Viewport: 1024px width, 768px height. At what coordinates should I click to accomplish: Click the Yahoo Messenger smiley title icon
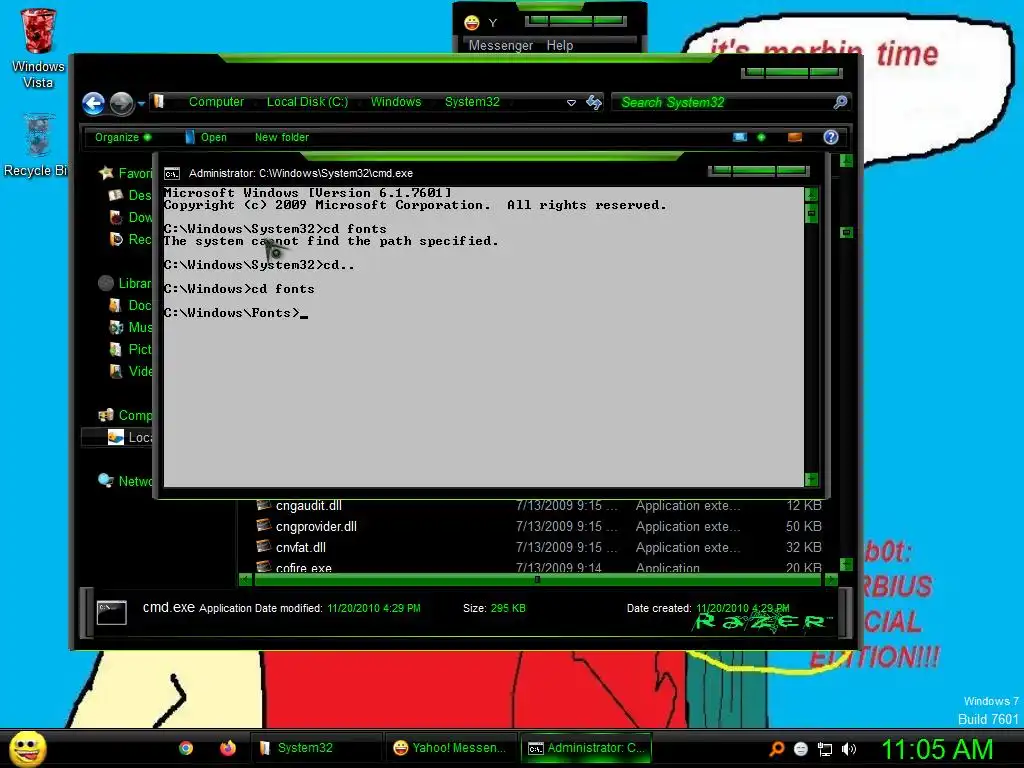(x=472, y=23)
